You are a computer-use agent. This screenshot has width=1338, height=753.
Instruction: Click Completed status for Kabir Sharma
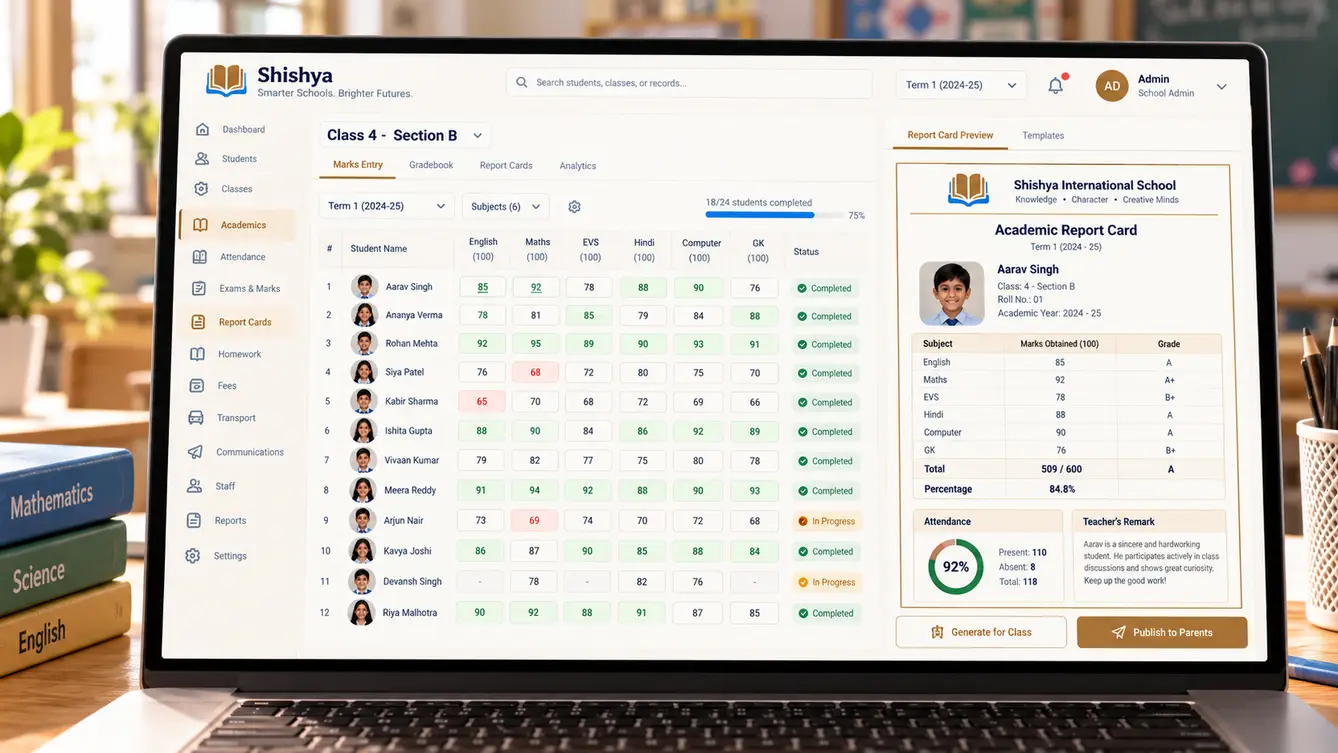825,402
